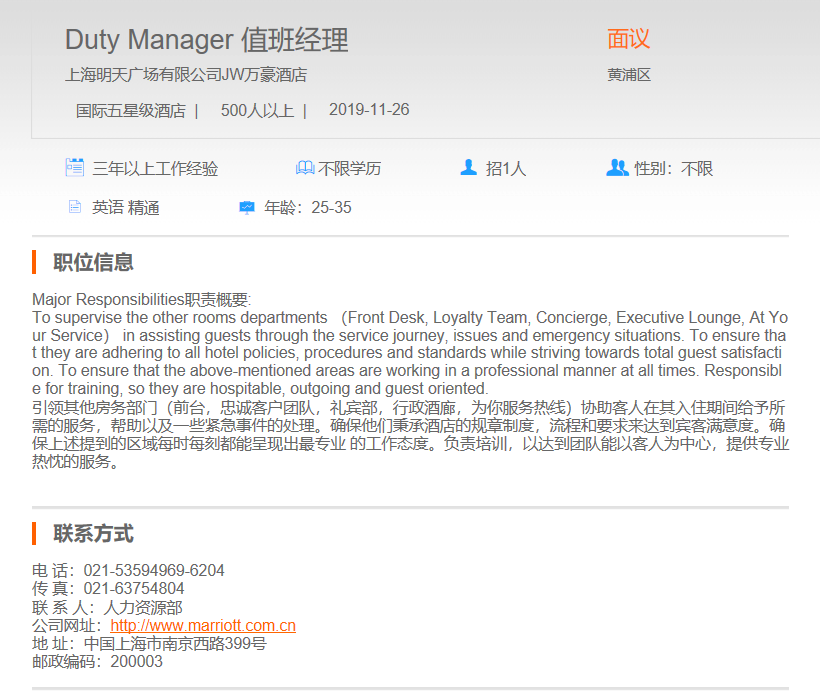Click the 国际五星级酒店 hotel type label
This screenshot has height=700, width=820.
click(x=131, y=110)
